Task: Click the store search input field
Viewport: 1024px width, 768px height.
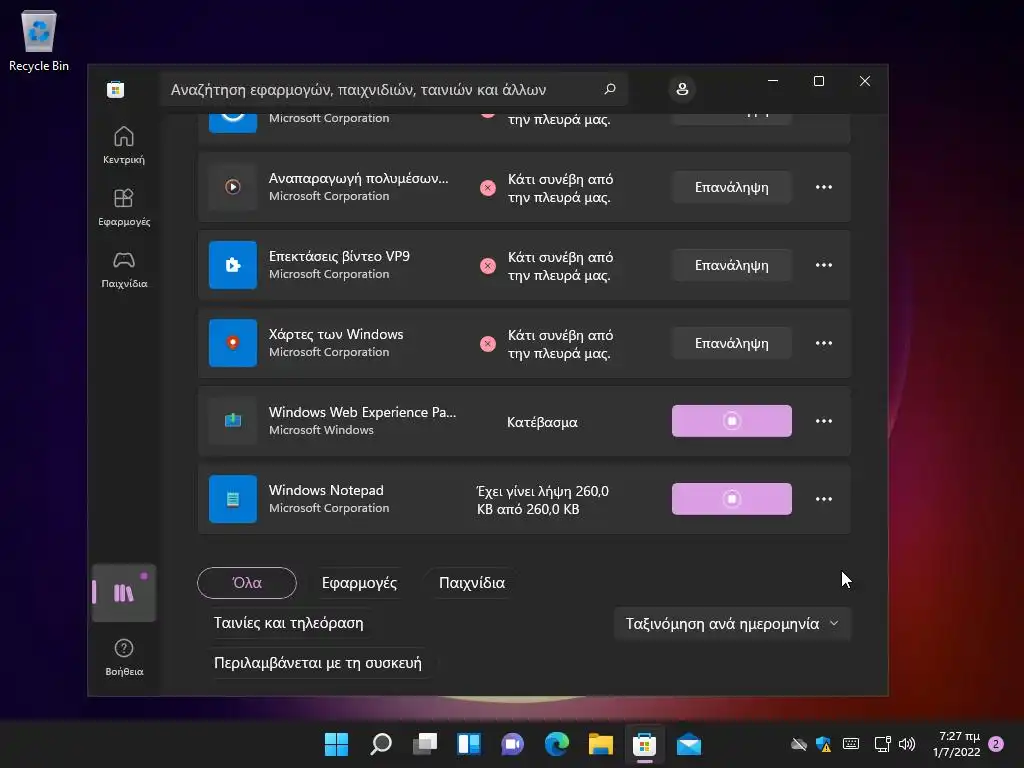Action: pyautogui.click(x=393, y=89)
